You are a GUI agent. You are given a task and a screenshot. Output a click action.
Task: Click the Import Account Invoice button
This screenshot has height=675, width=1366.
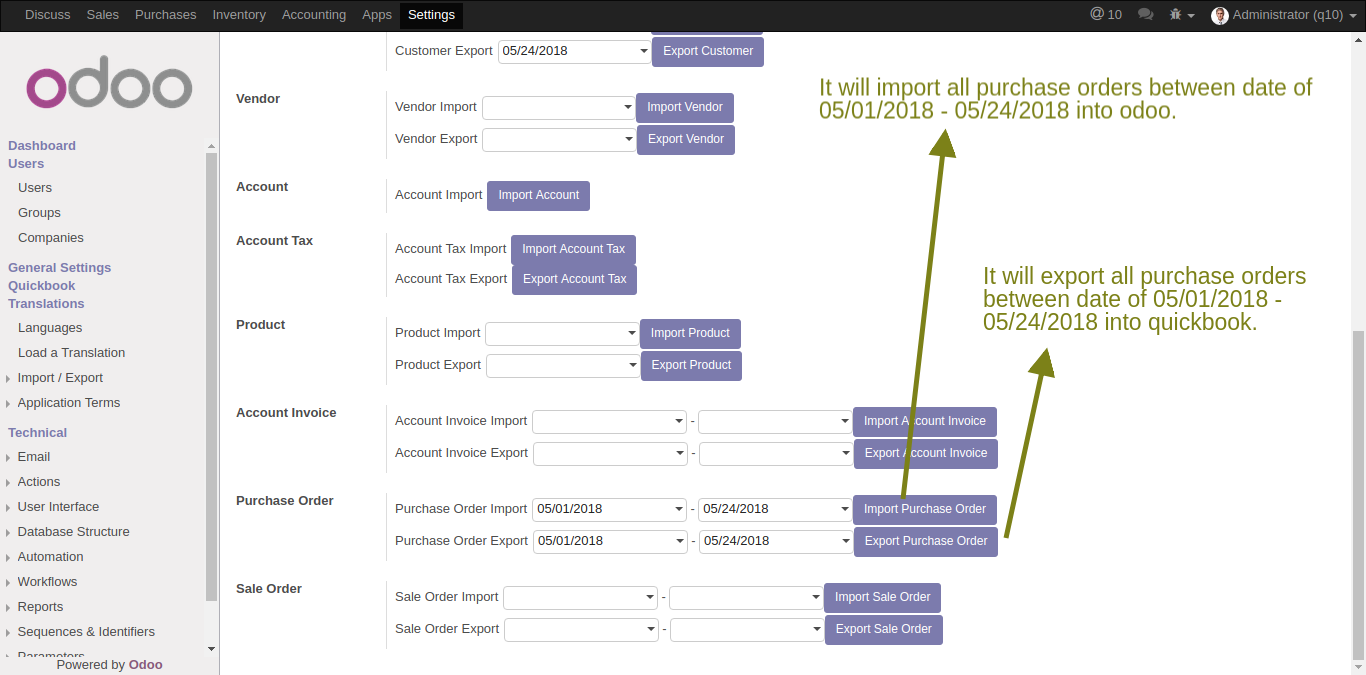point(925,421)
